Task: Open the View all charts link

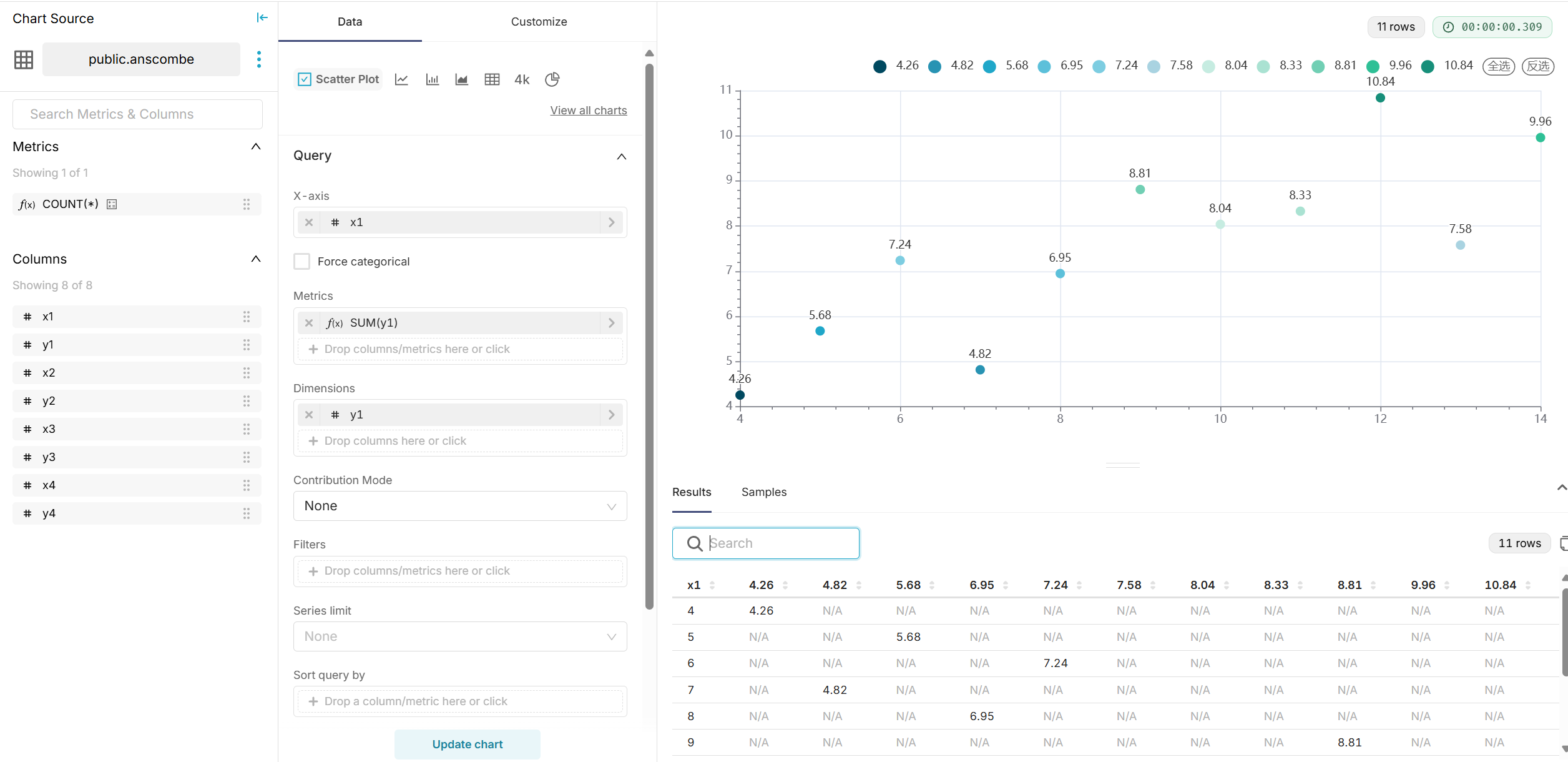Action: point(588,111)
